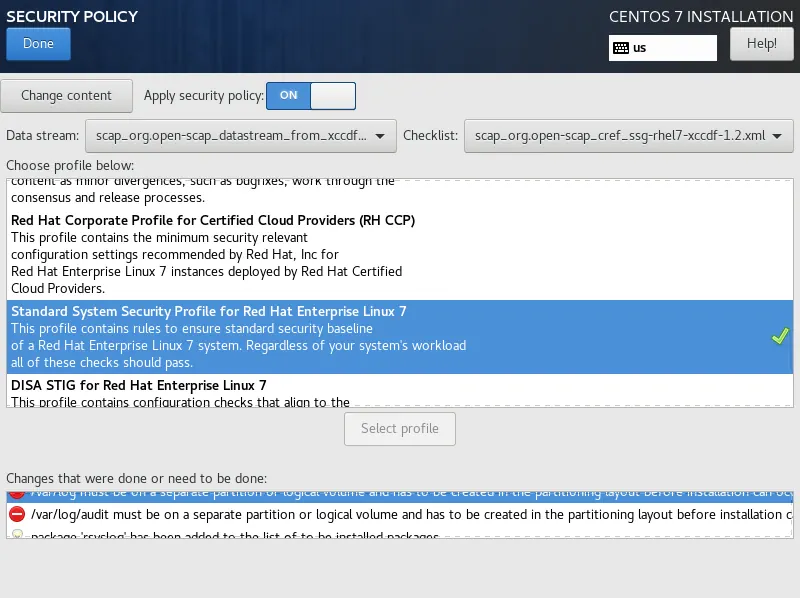Click the keyboard layout icon
Image resolution: width=800 pixels, height=598 pixels.
coord(621,48)
